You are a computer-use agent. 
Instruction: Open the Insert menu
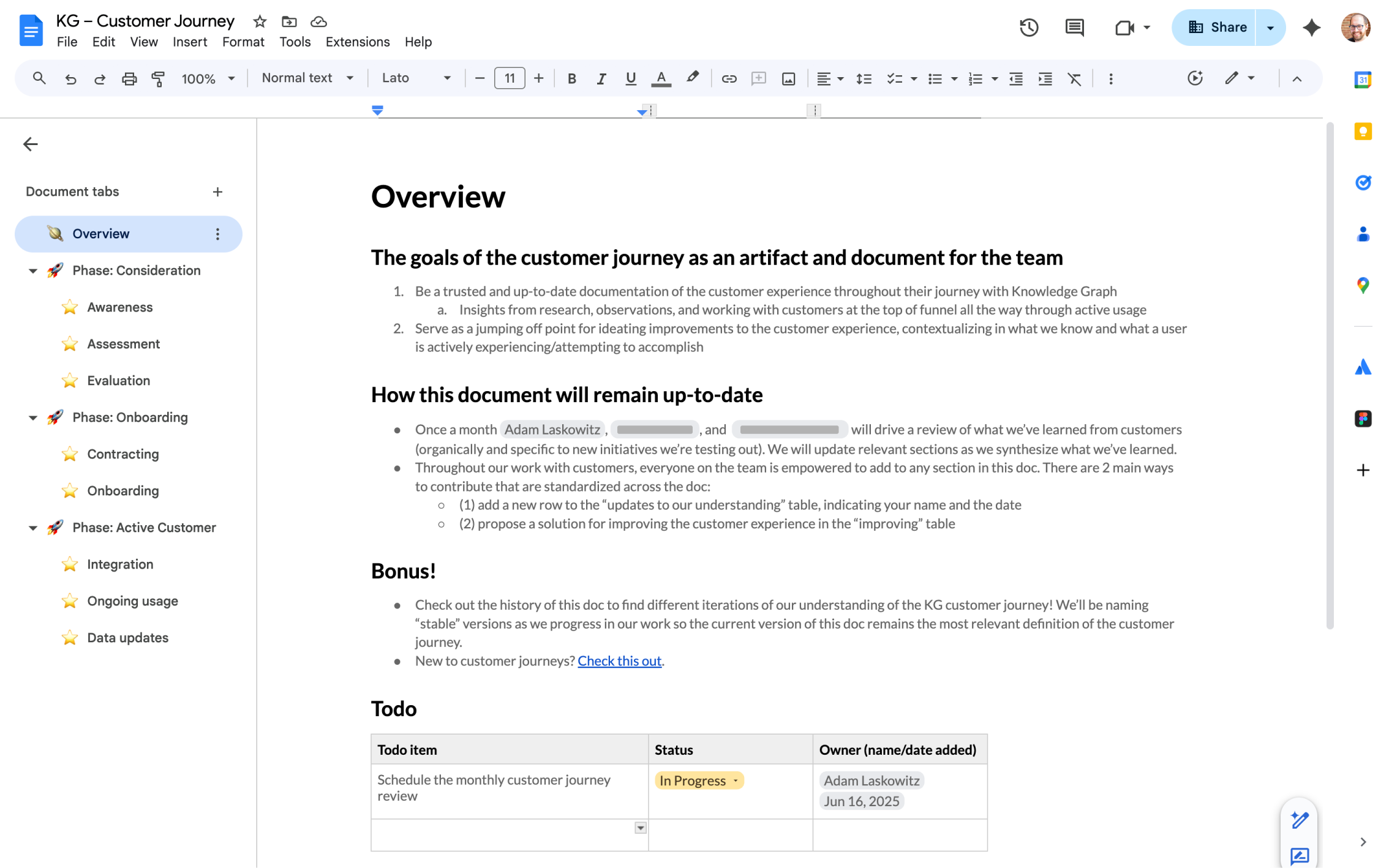(189, 42)
